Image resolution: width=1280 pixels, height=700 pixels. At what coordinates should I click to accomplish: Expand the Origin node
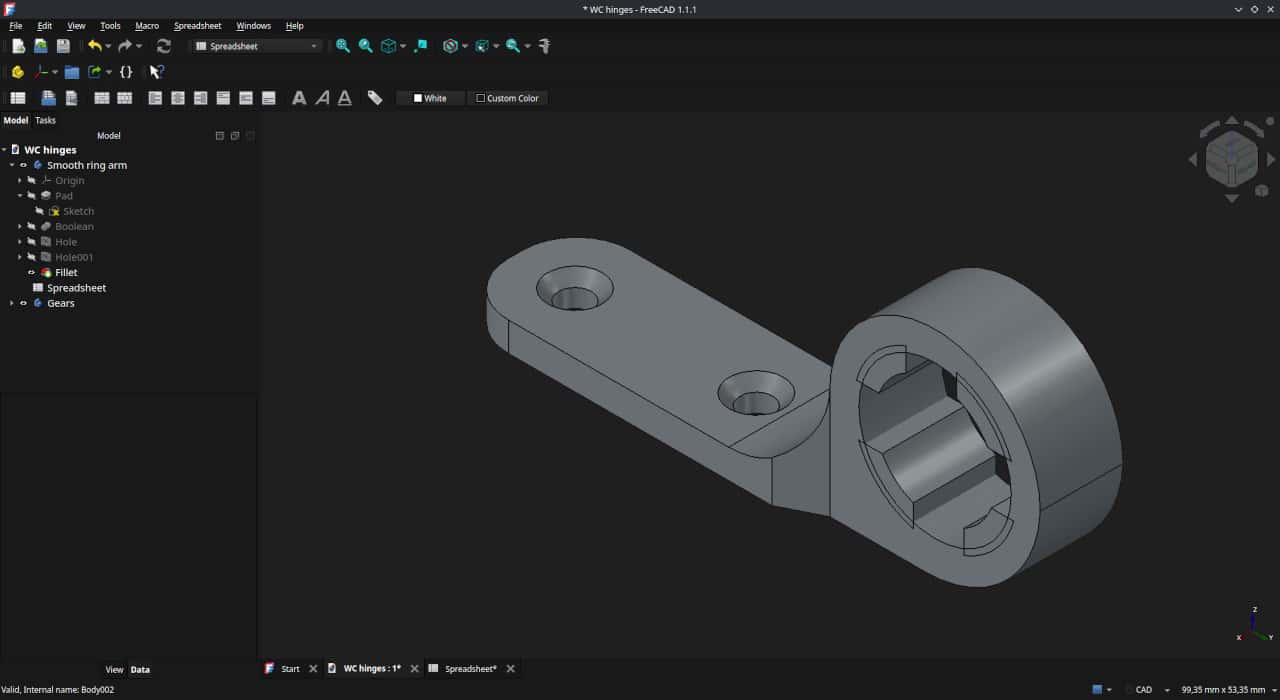[20, 181]
